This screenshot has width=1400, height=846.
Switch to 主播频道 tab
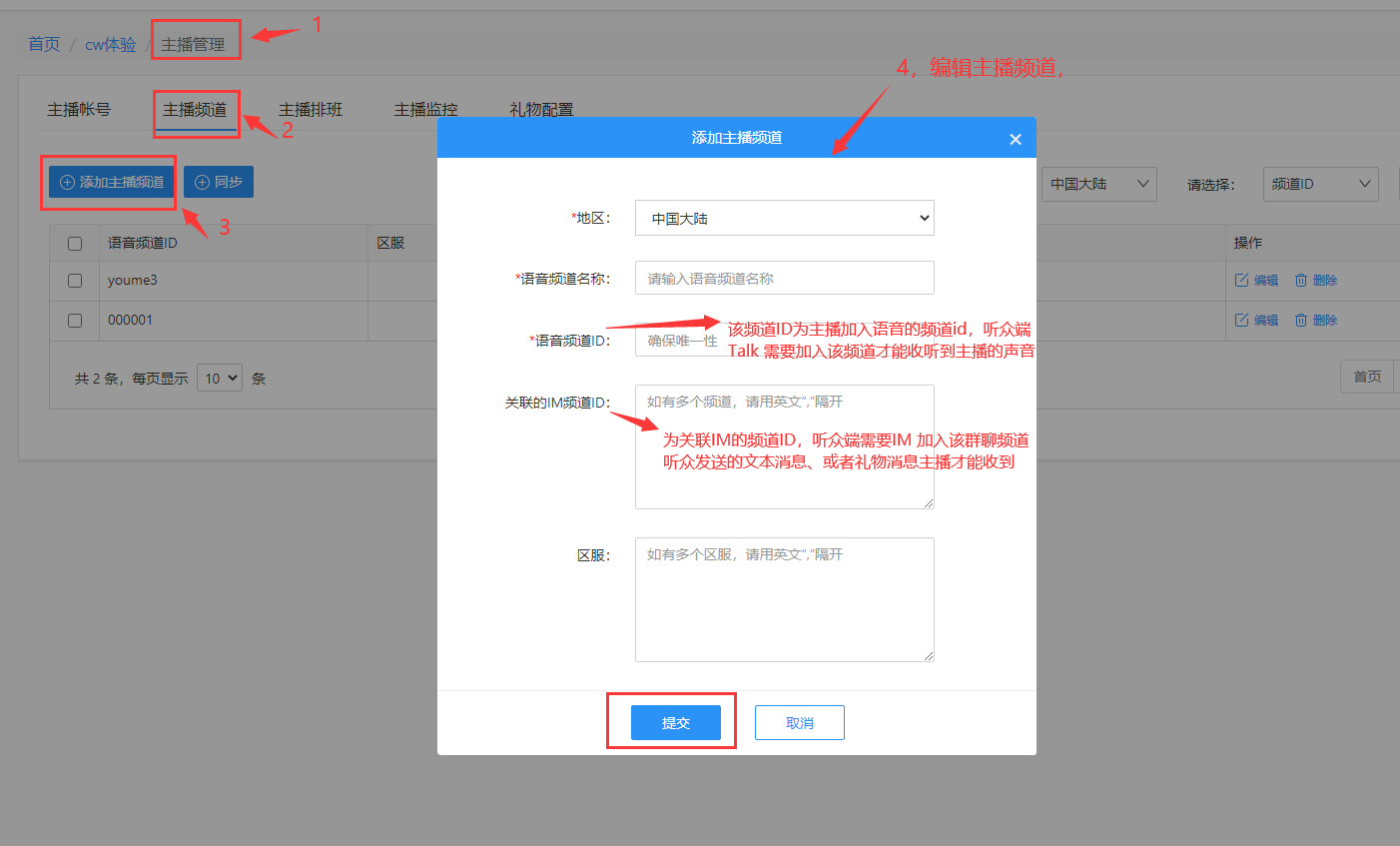click(x=195, y=110)
